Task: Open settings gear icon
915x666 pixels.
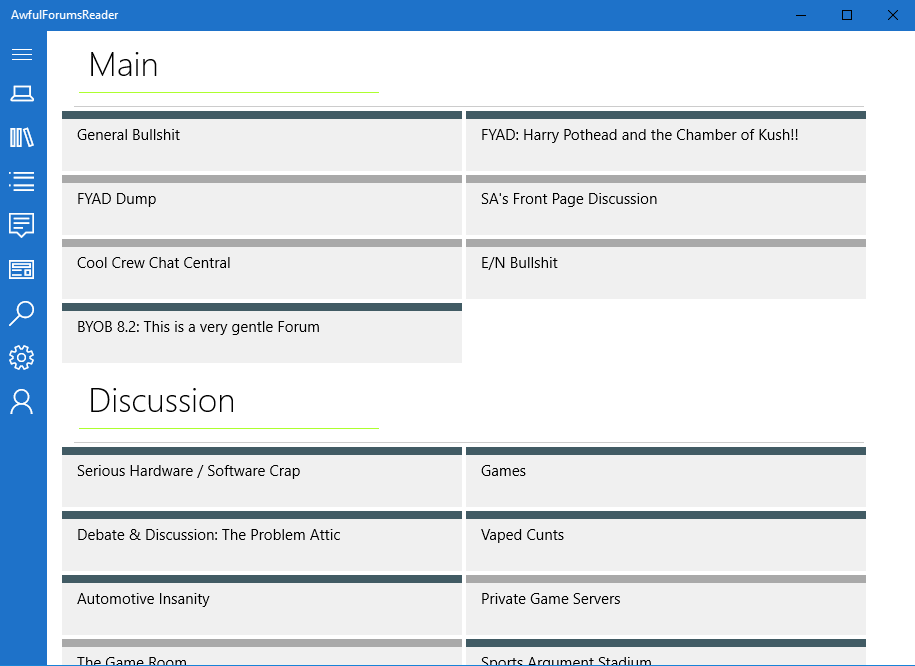Action: (x=22, y=357)
